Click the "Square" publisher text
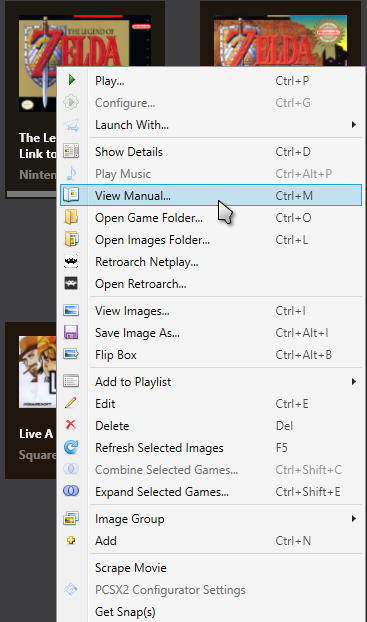 37,455
